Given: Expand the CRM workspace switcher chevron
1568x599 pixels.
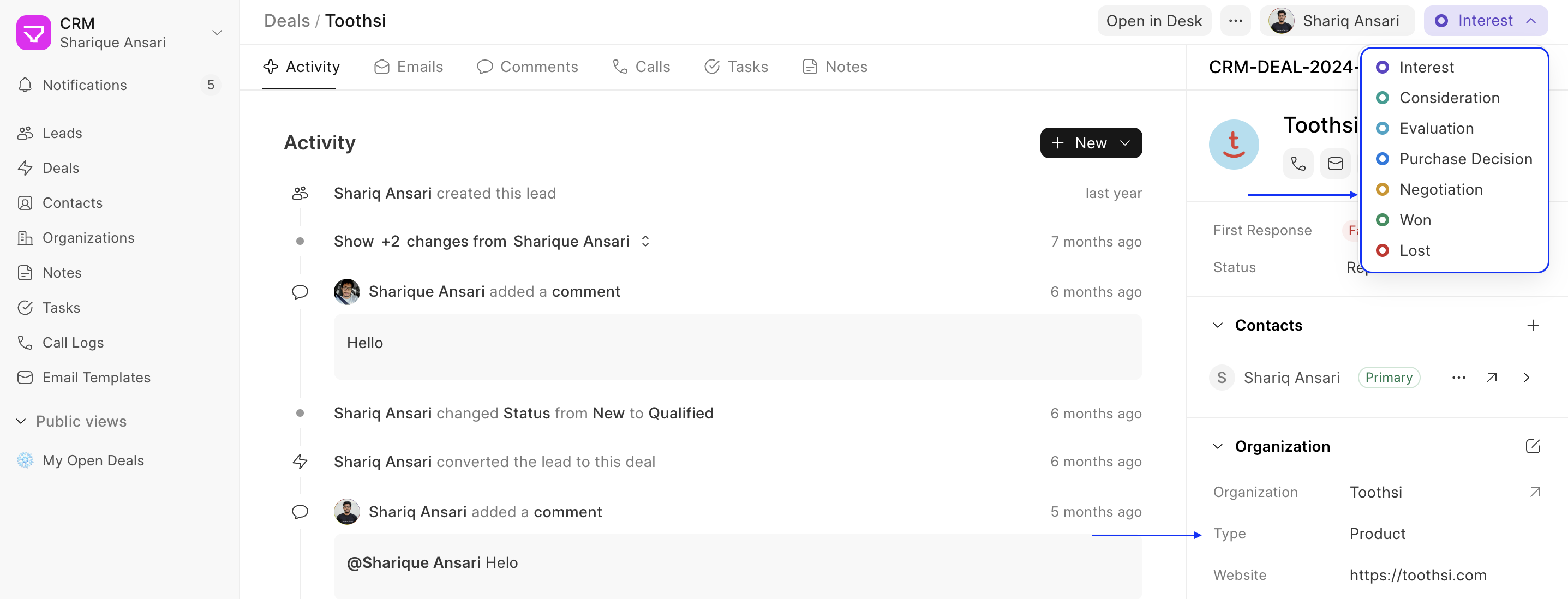Looking at the screenshot, I should click(x=217, y=32).
